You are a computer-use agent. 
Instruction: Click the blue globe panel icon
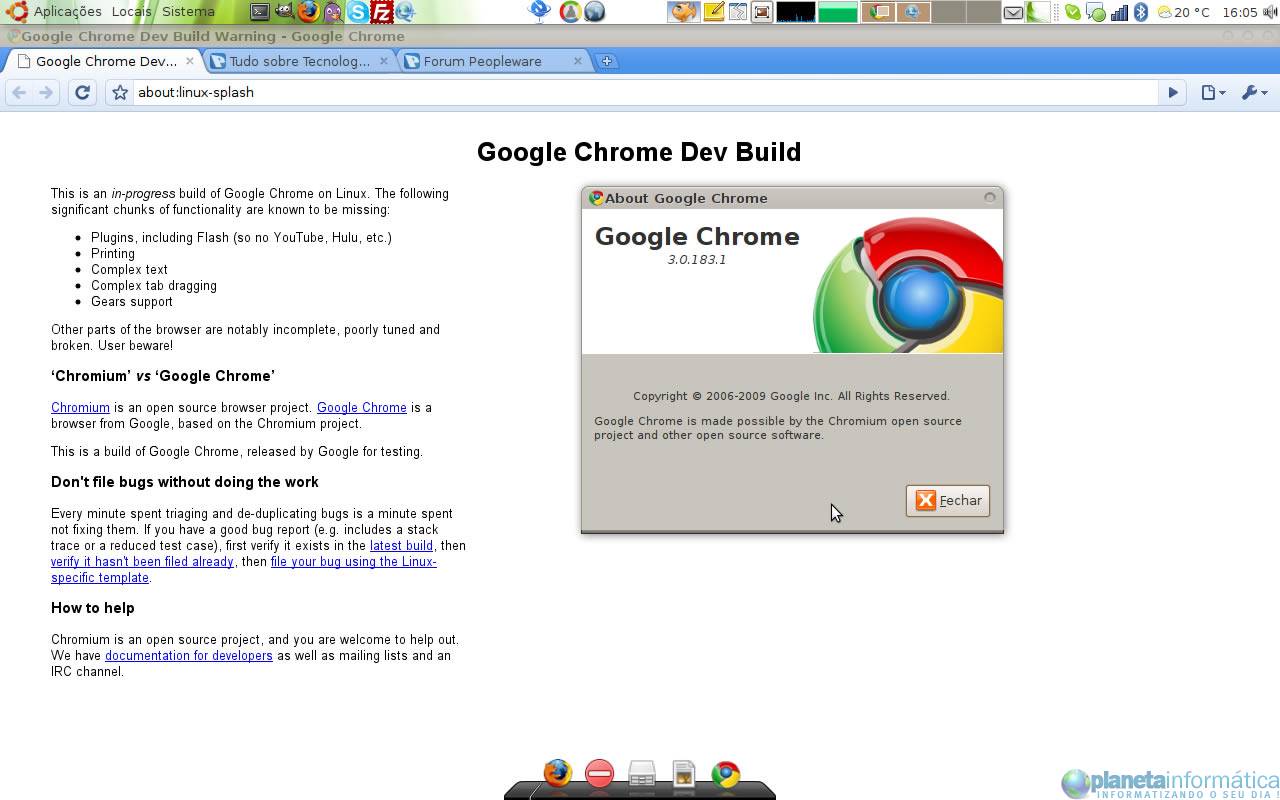click(x=595, y=12)
